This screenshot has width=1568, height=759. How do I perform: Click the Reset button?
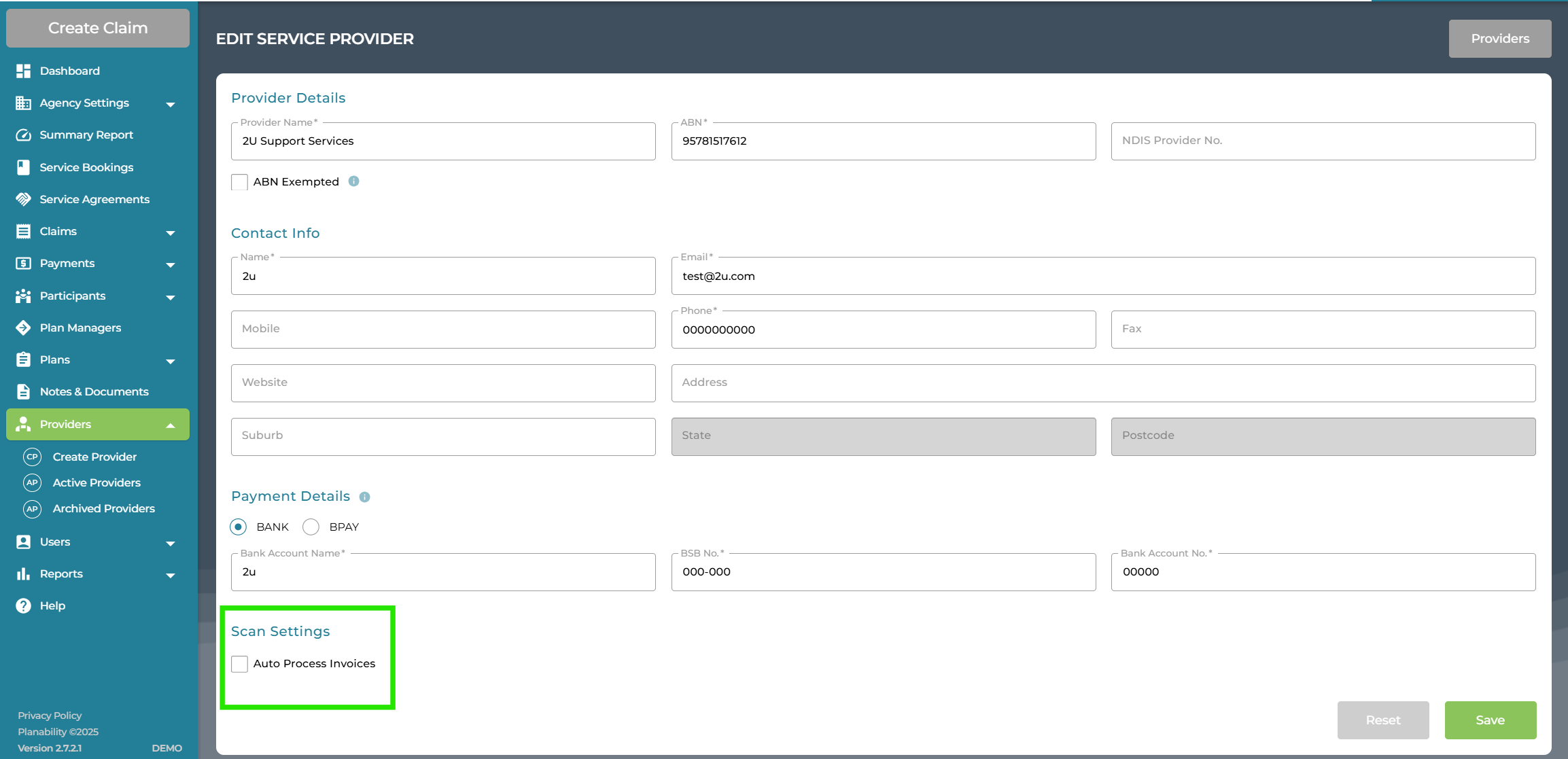pos(1383,720)
